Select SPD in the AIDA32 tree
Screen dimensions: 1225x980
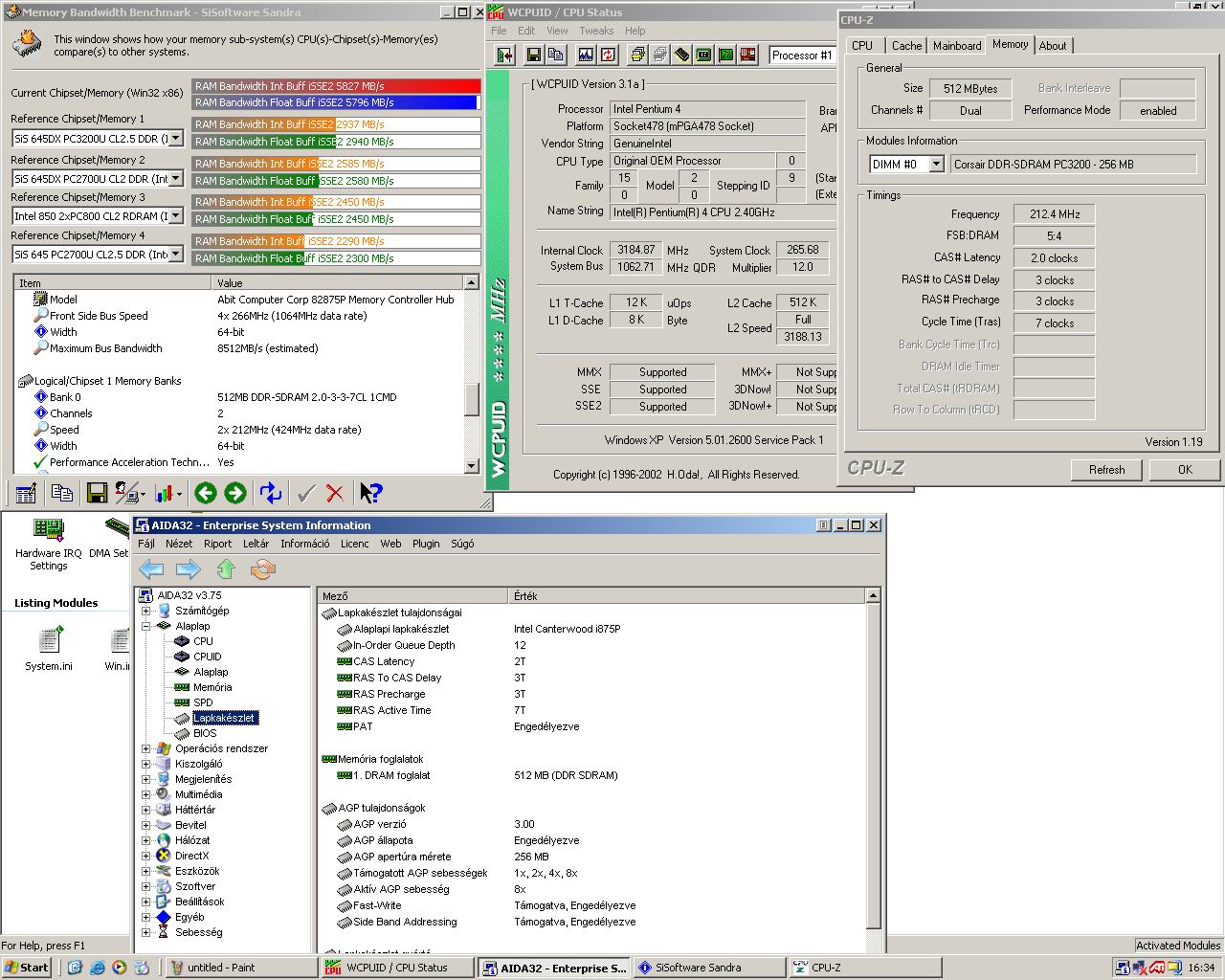click(203, 702)
